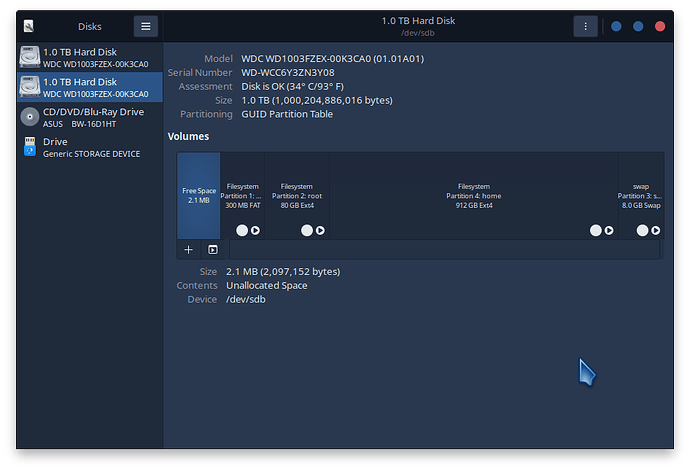
Task: Open the Disks hamburger application menu
Action: point(146,26)
